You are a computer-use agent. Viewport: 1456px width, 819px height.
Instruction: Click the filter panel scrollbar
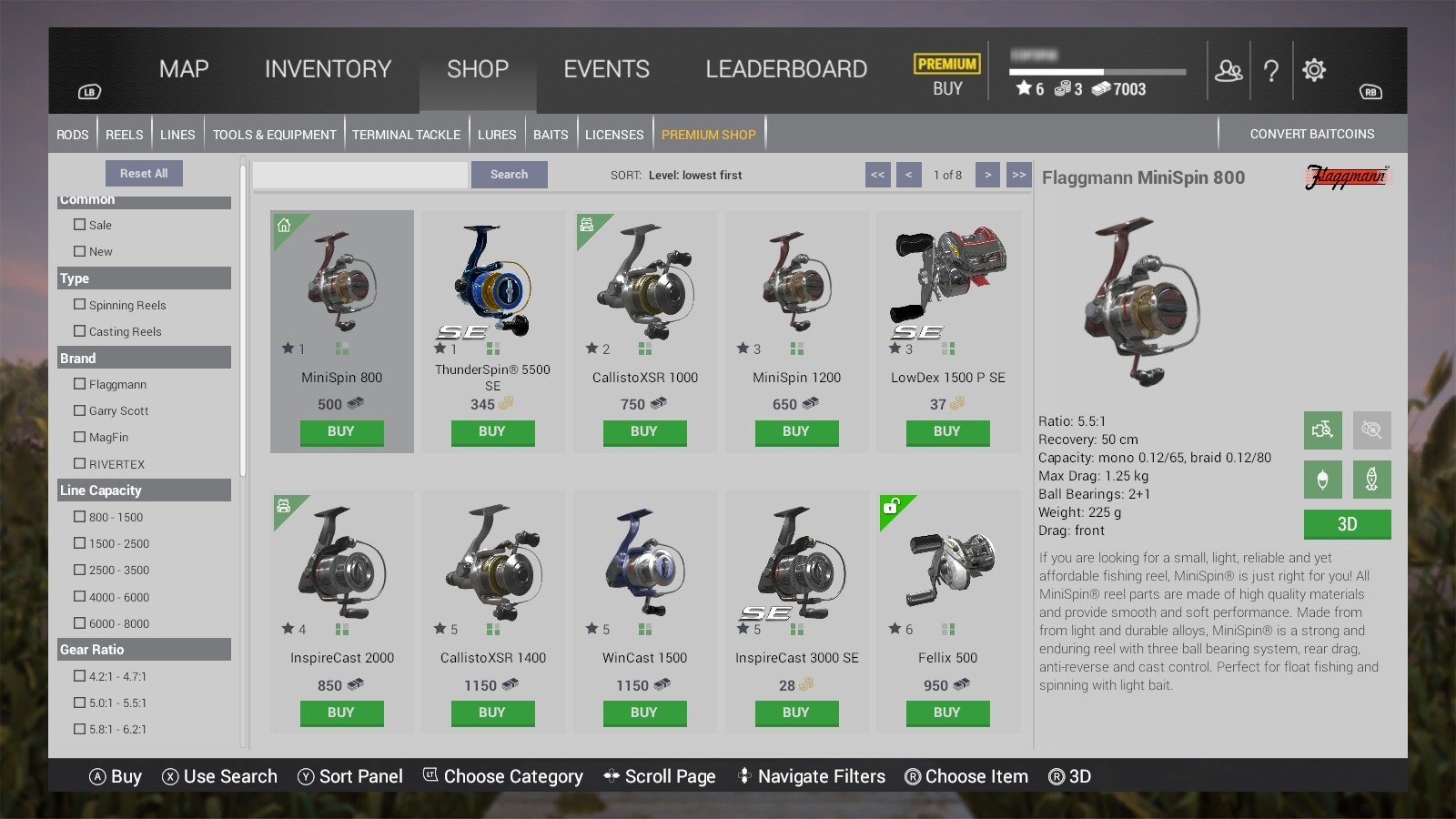point(243,318)
